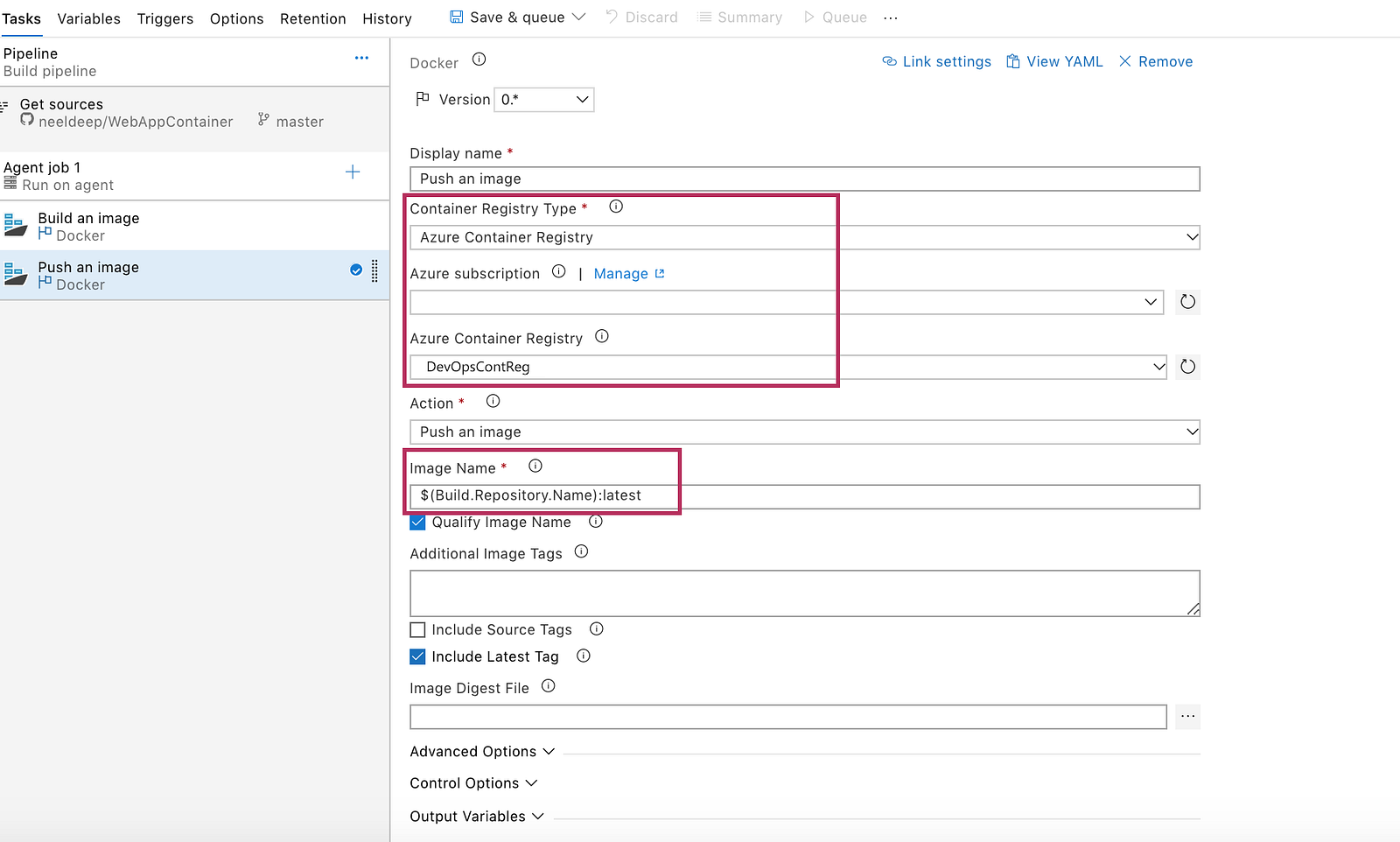This screenshot has height=842, width=1400.
Task: Open the Version dropdown
Action: (x=544, y=100)
